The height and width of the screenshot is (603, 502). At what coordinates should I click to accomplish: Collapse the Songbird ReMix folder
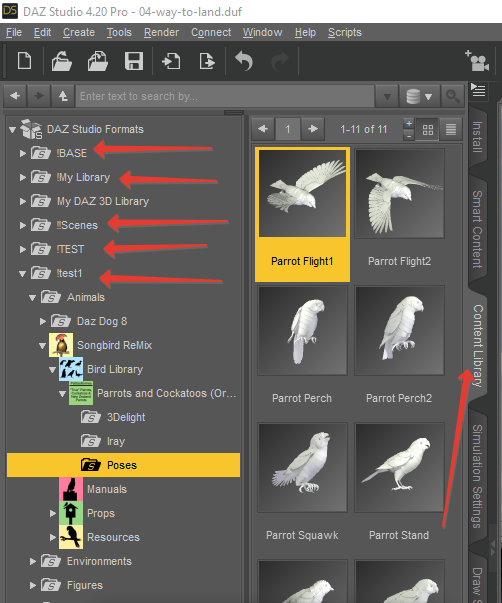(42, 346)
